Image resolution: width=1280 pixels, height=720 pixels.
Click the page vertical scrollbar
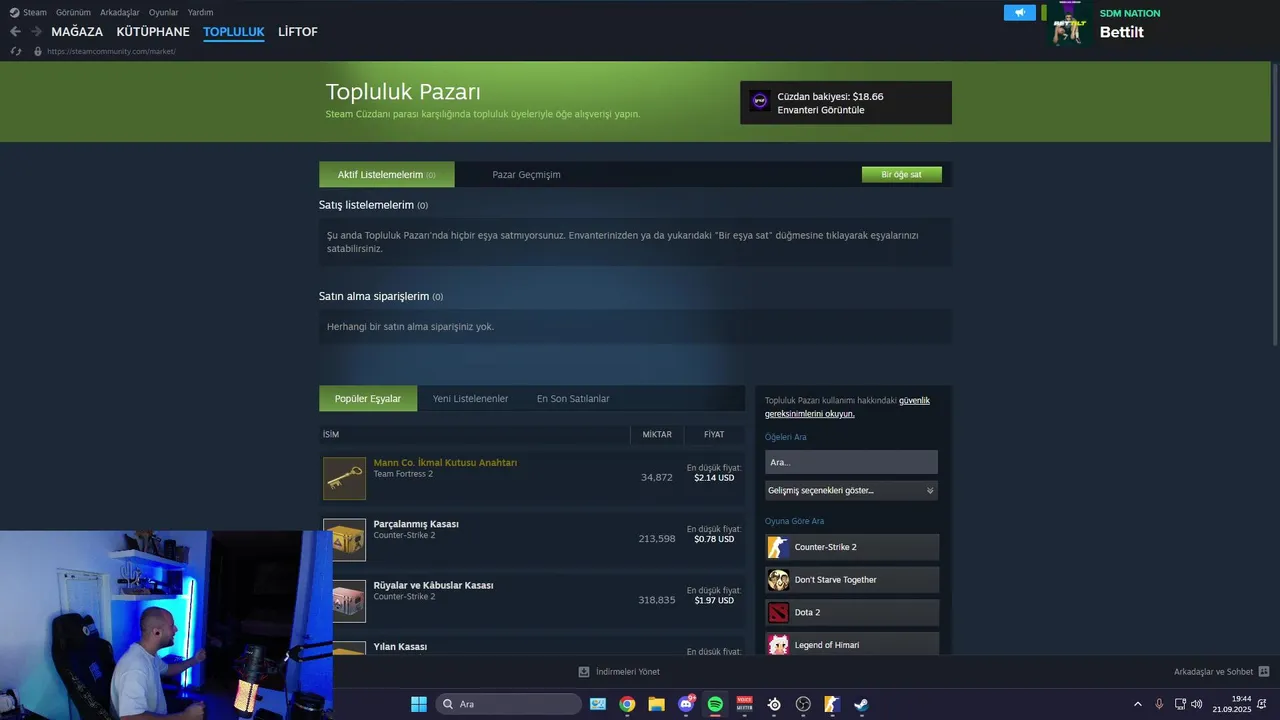(1274, 205)
